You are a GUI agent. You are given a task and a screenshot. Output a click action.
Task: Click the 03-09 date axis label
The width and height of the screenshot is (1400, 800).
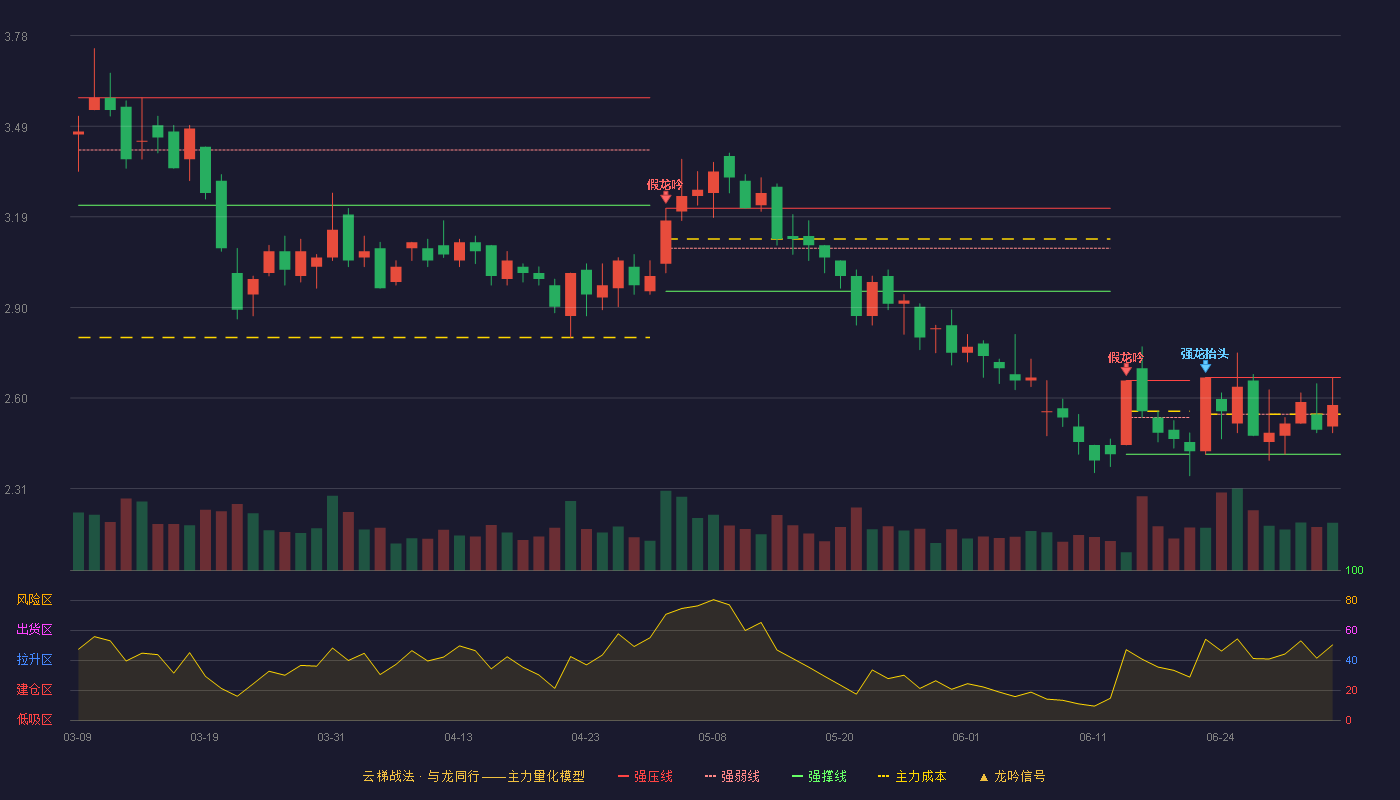click(x=77, y=737)
